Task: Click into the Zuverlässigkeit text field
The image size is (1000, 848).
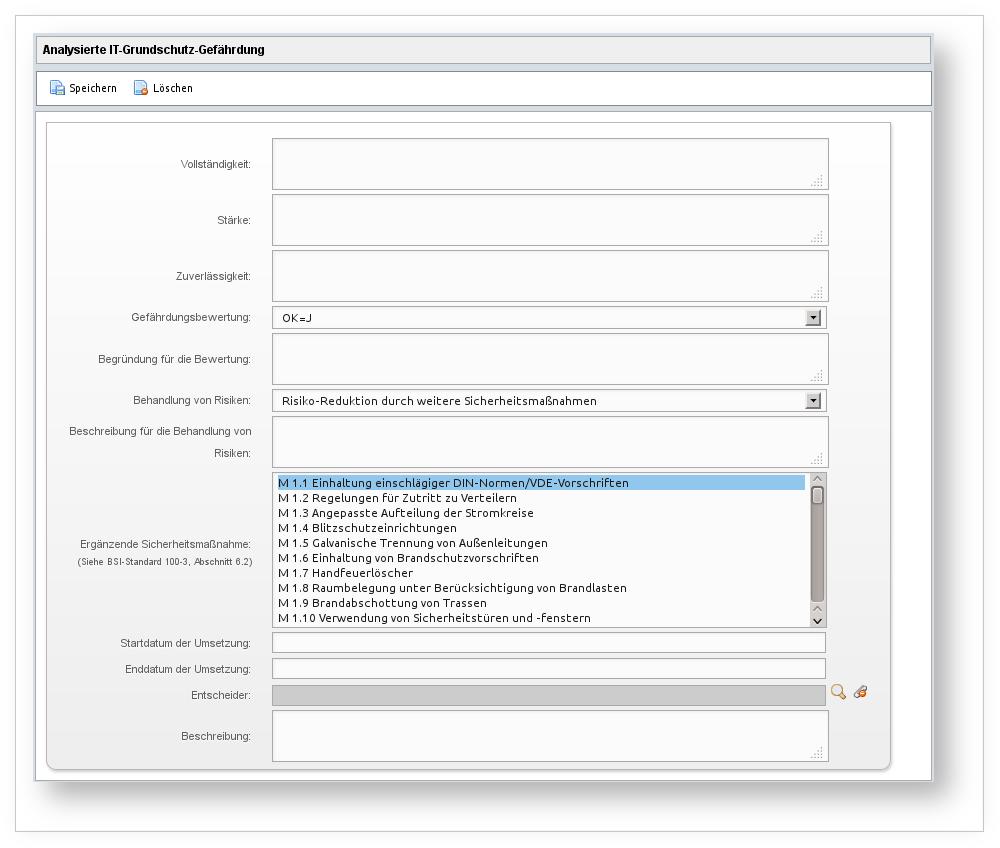Action: click(x=549, y=276)
